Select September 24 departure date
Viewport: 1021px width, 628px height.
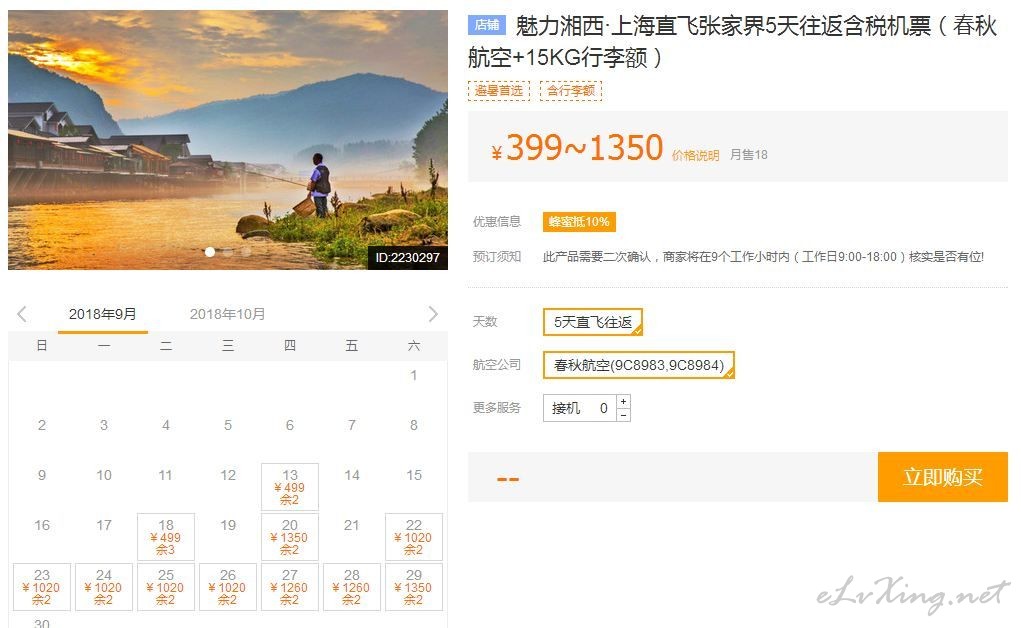104,587
